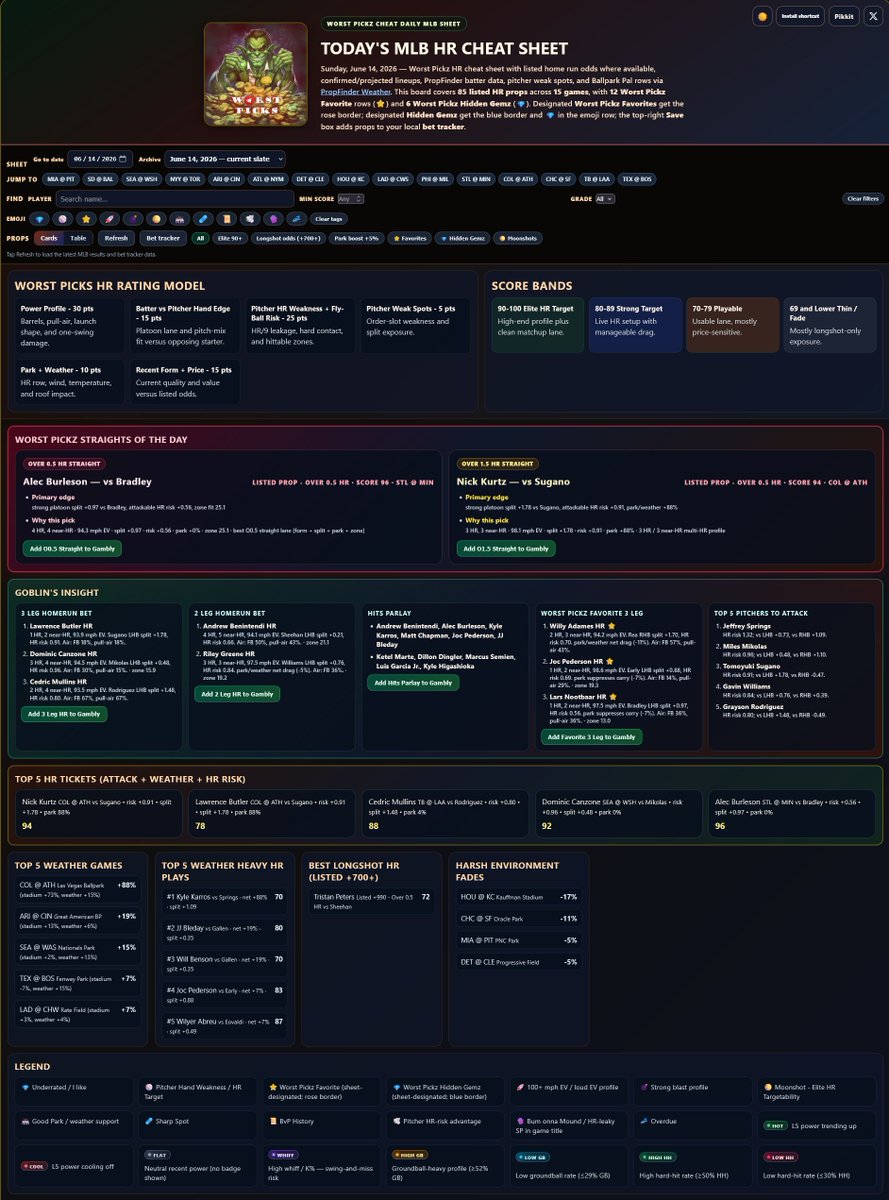Select the Tristan Peters longshot HR card
889x1200 pixels.
coord(371,902)
